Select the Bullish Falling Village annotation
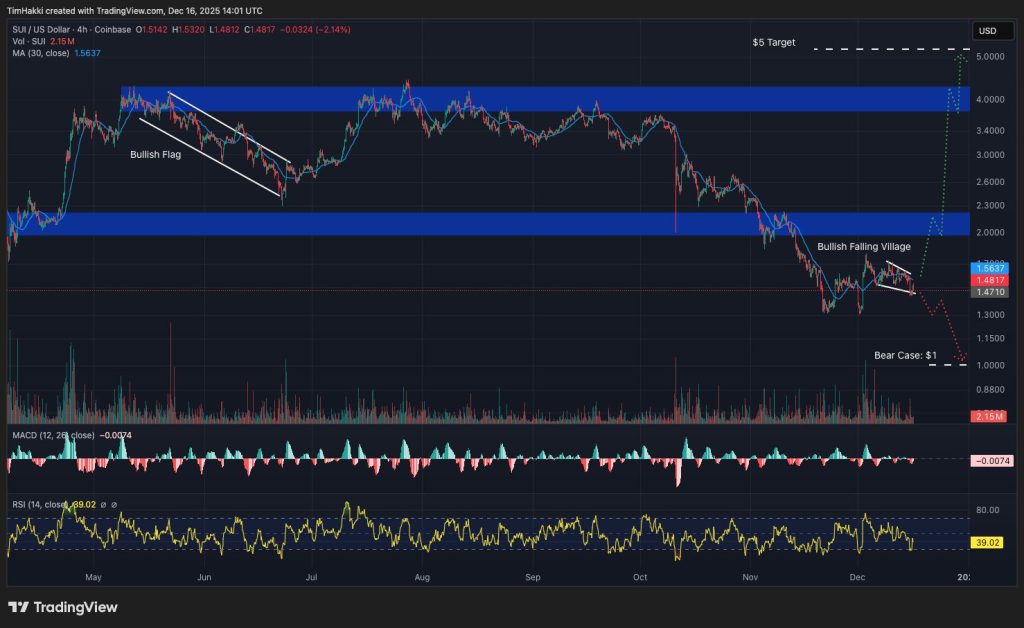 [864, 246]
